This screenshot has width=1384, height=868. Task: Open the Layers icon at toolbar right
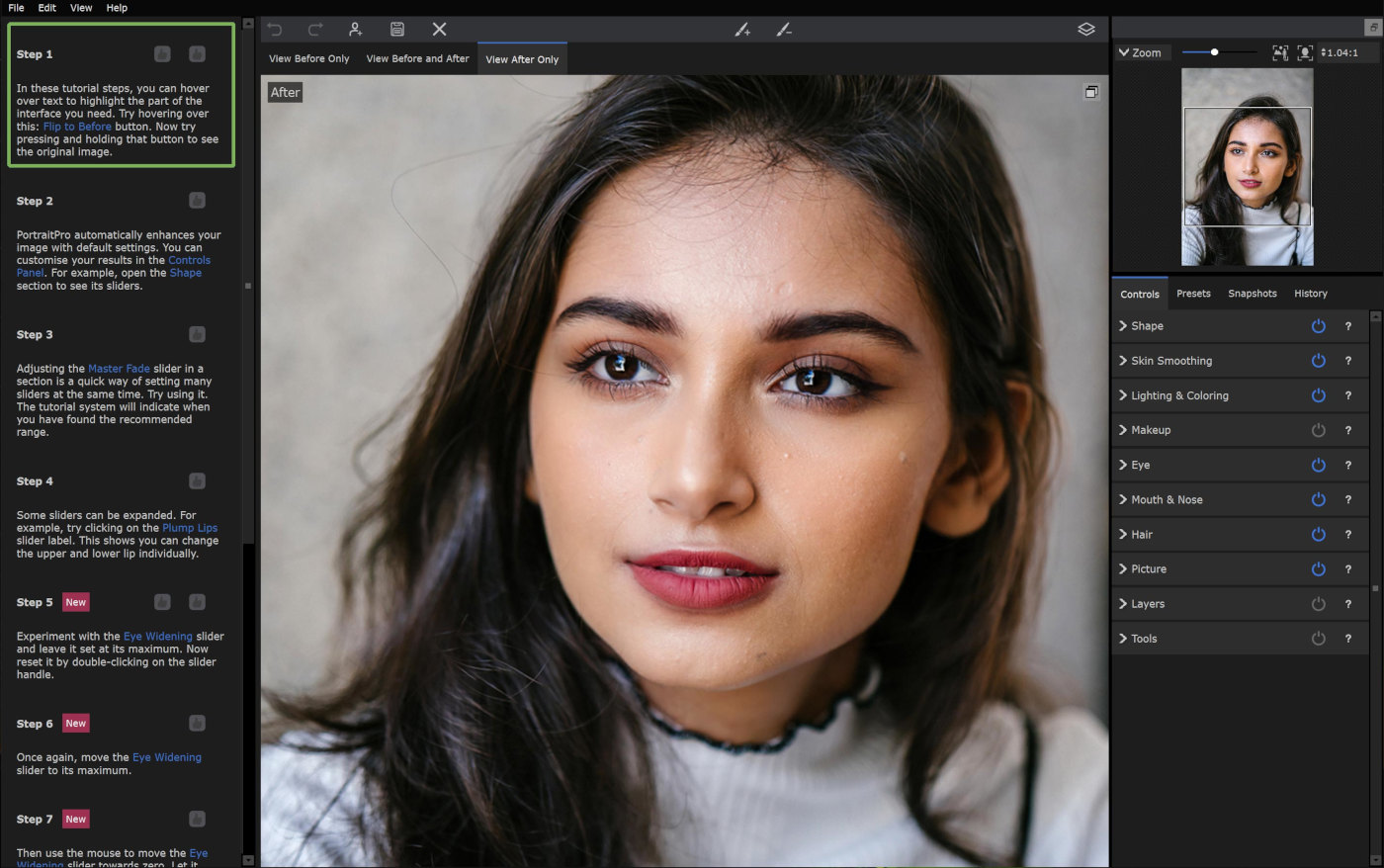click(x=1085, y=30)
